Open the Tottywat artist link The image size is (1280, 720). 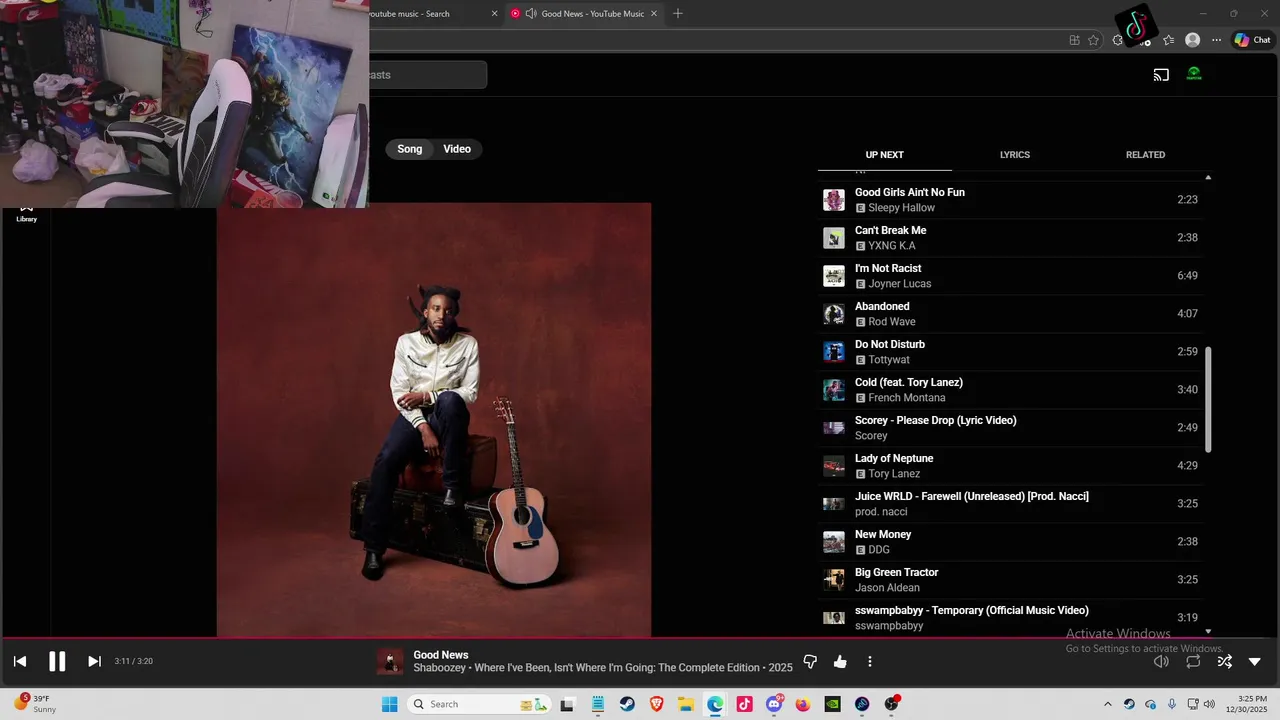889,360
